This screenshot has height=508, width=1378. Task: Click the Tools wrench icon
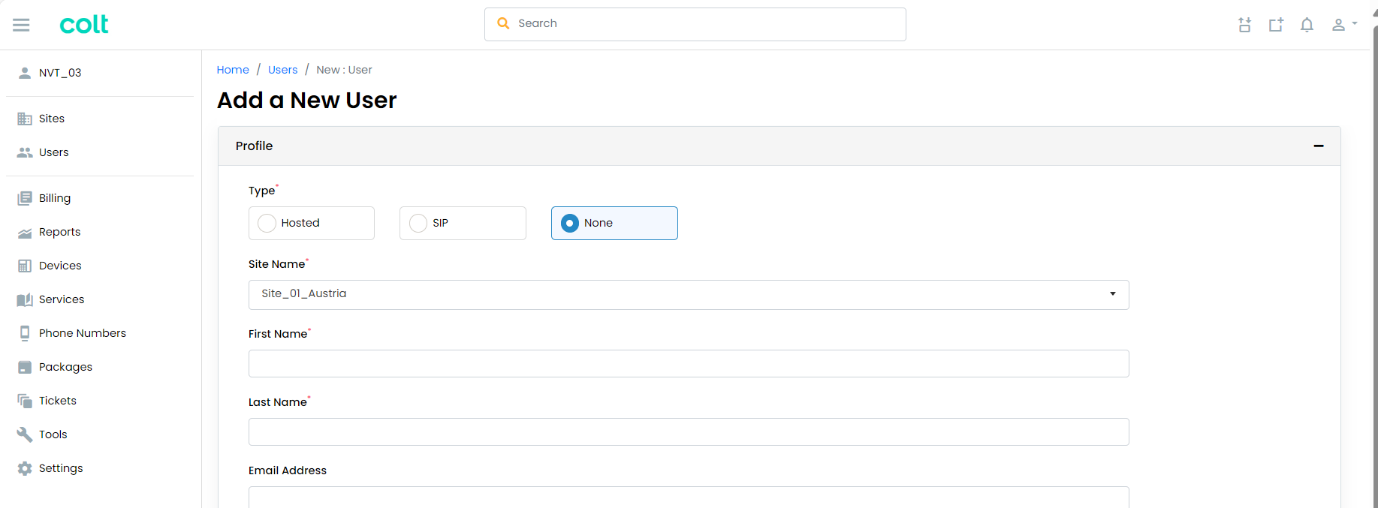(25, 434)
